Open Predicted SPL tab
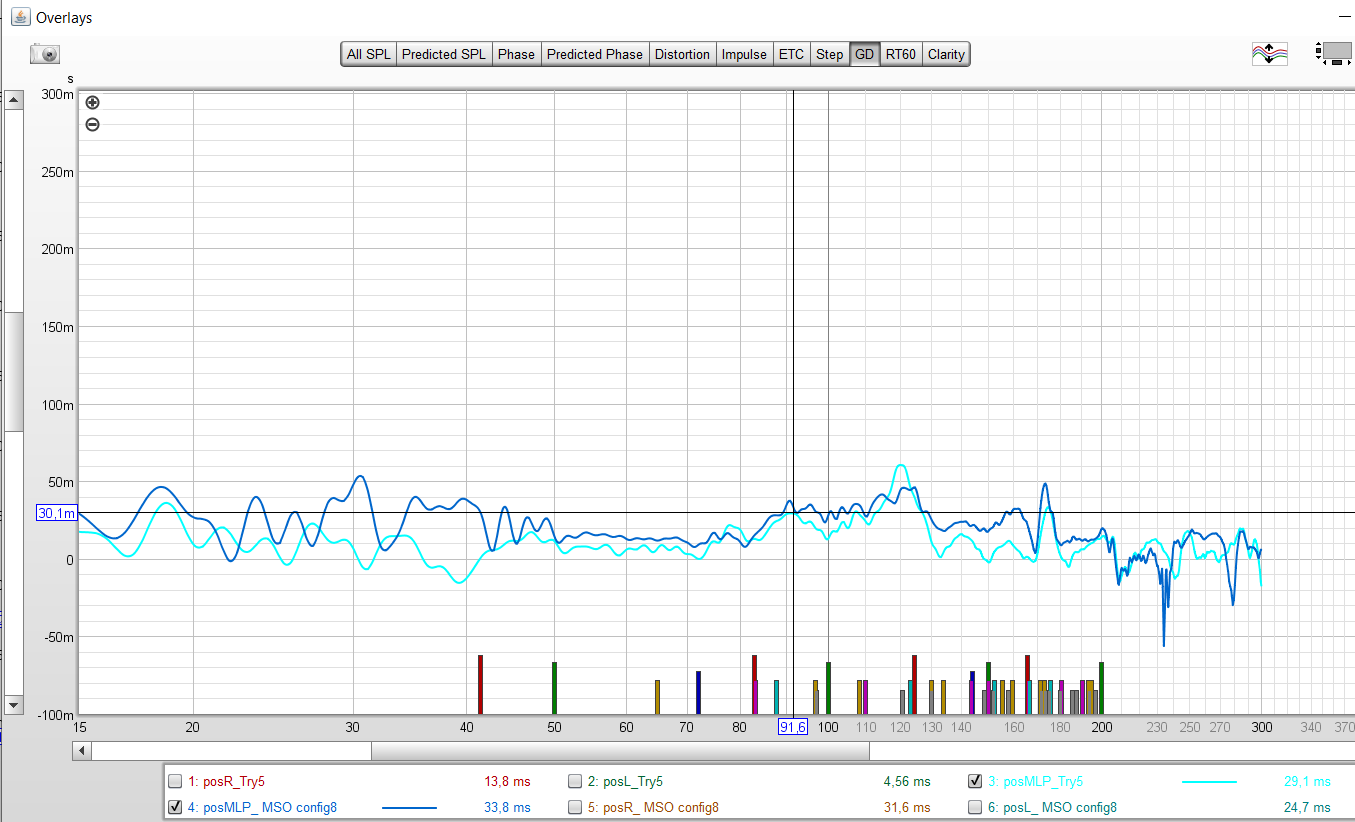This screenshot has height=822, width=1355. pyautogui.click(x=443, y=54)
